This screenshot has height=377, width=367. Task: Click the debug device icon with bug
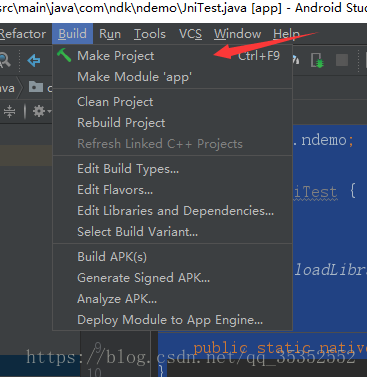click(x=317, y=60)
